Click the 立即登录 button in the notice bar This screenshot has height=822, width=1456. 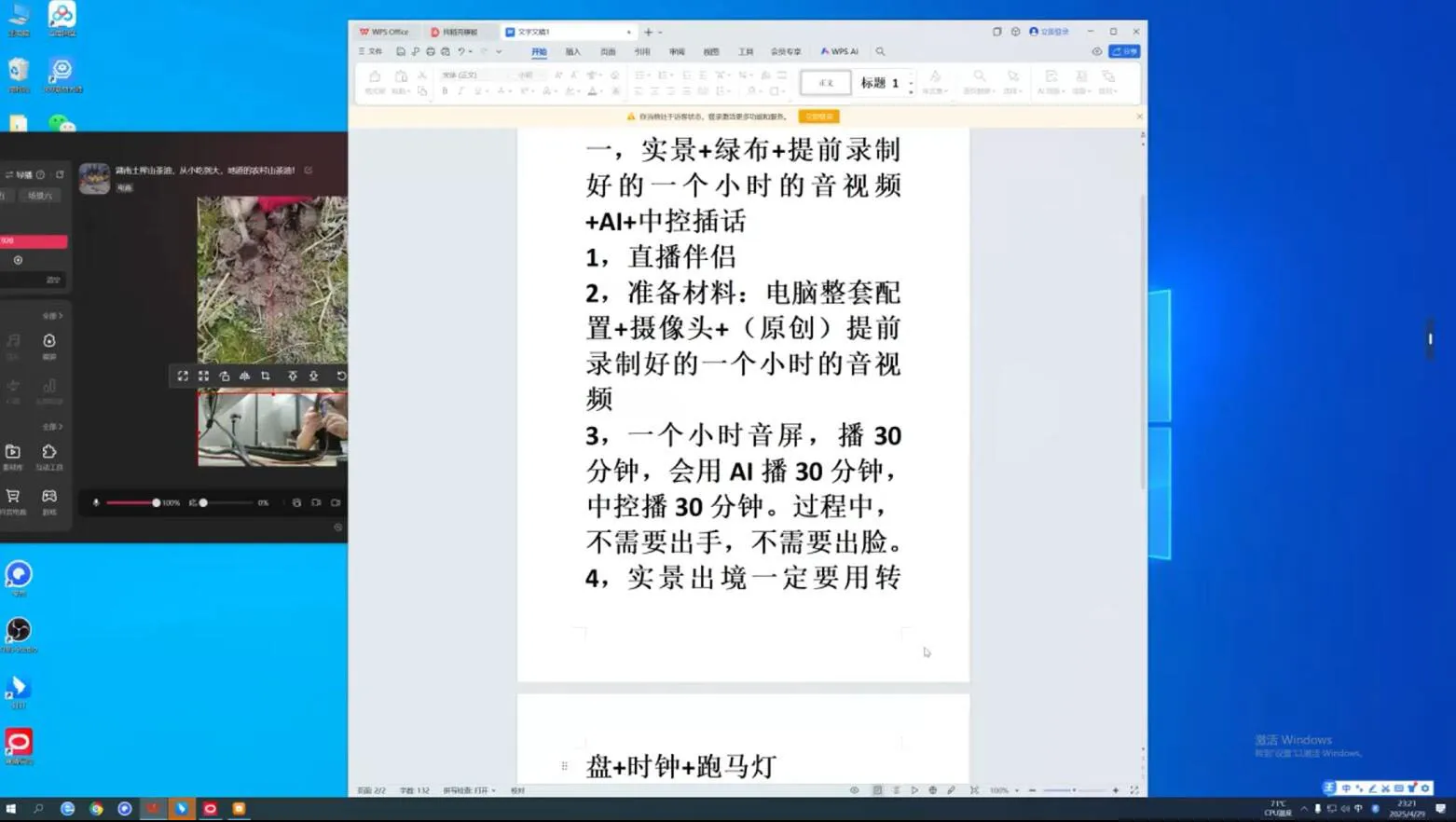pyautogui.click(x=818, y=116)
